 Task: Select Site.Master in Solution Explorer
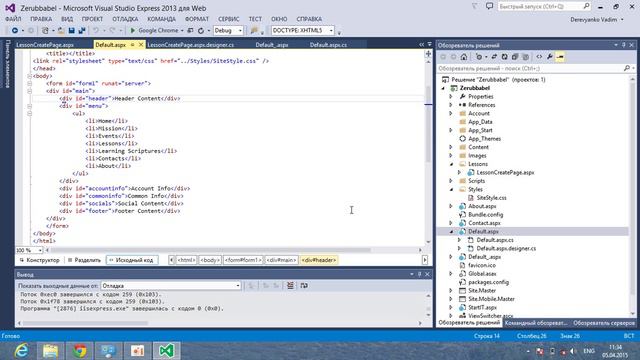click(482, 291)
